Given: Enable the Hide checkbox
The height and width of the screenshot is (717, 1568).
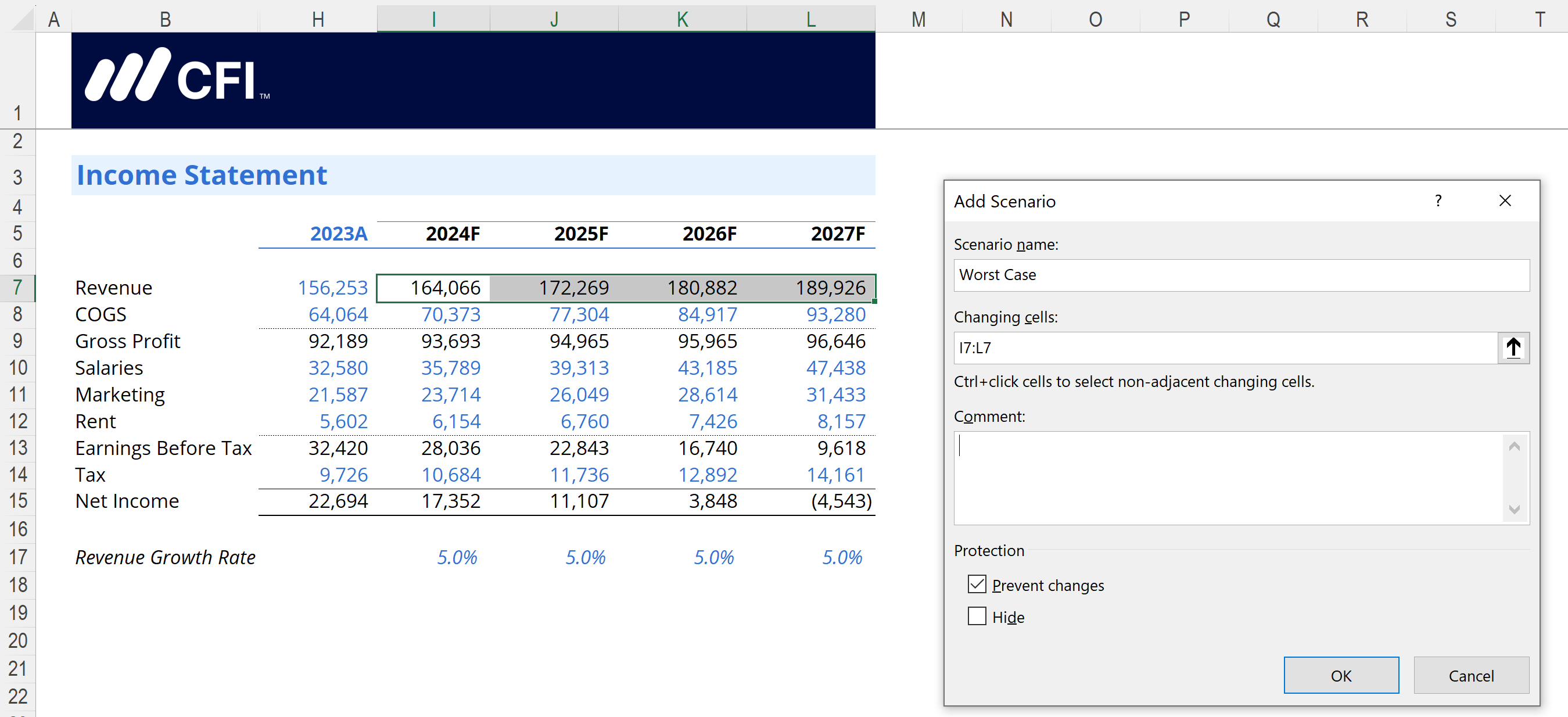Looking at the screenshot, I should pos(977,616).
